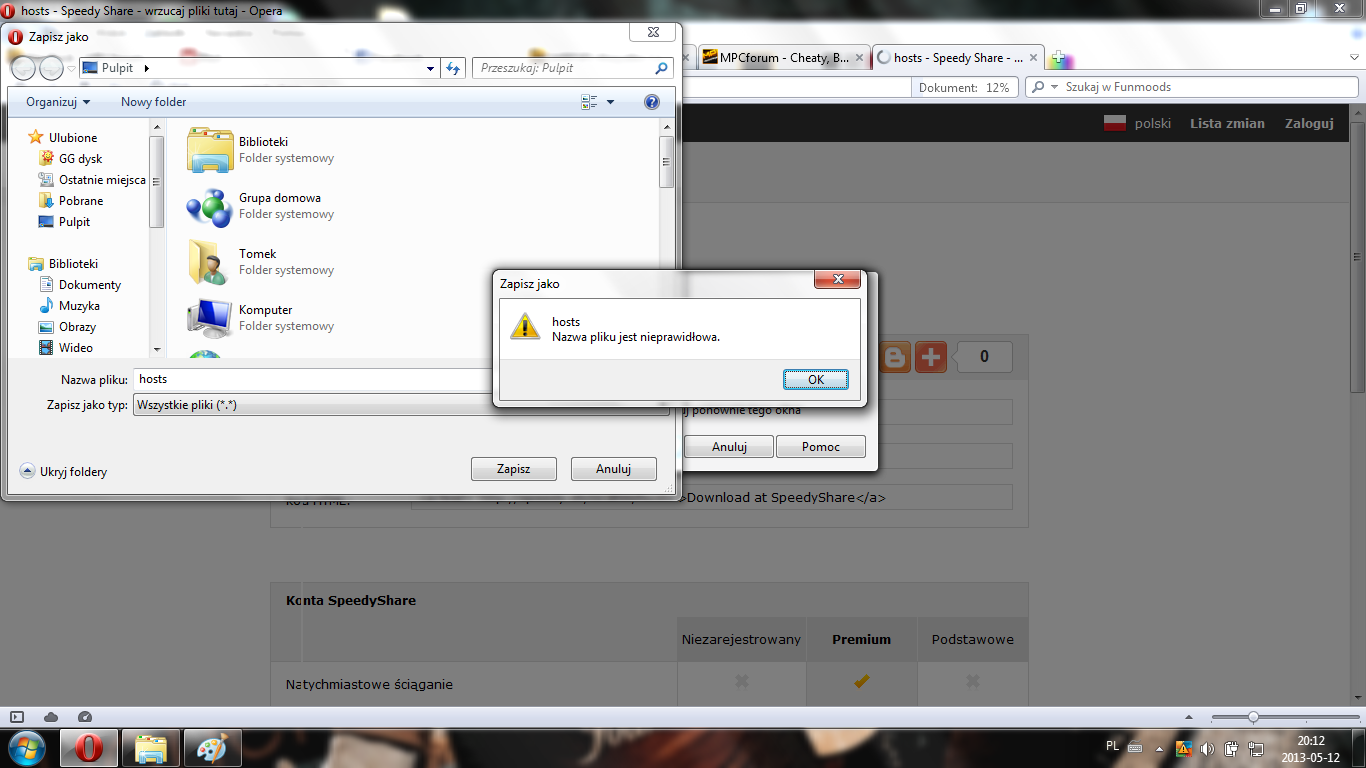Switch to hosts - Speedy Share tab
Viewport: 1366px width, 768px height.
[957, 57]
